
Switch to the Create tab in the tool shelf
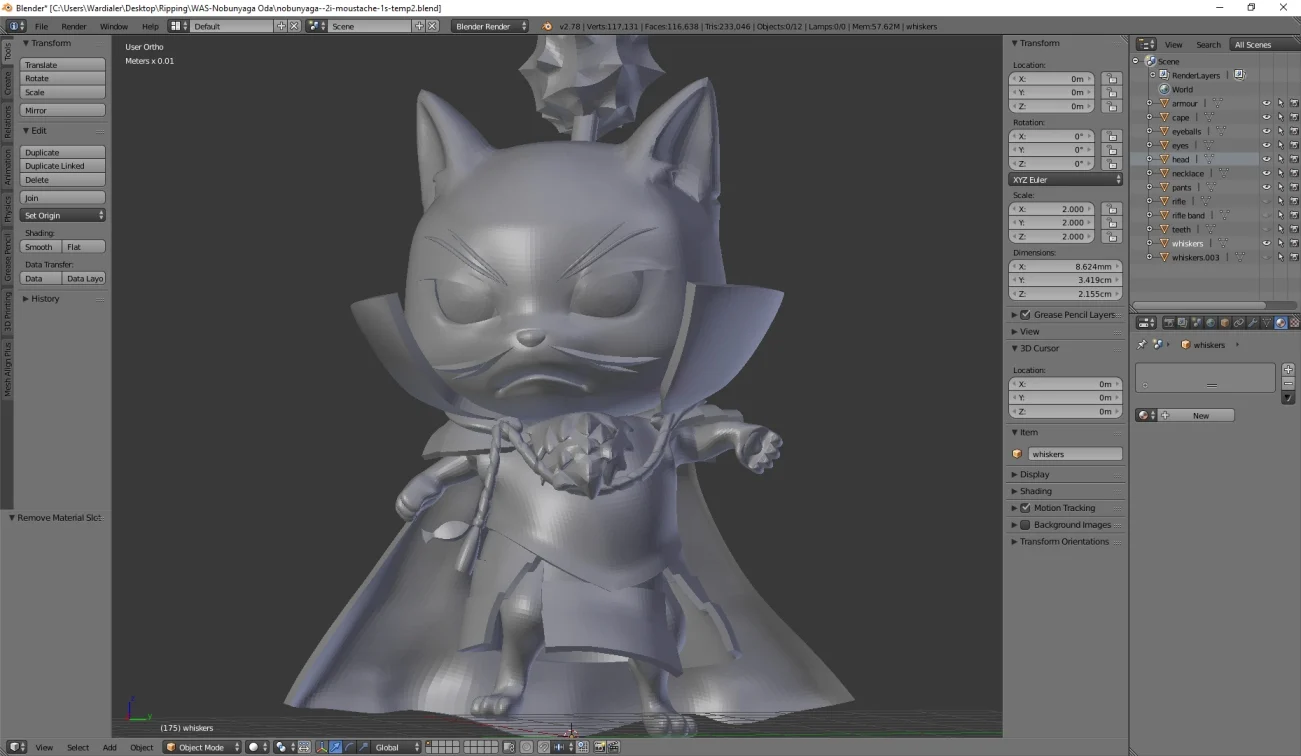pyautogui.click(x=7, y=82)
